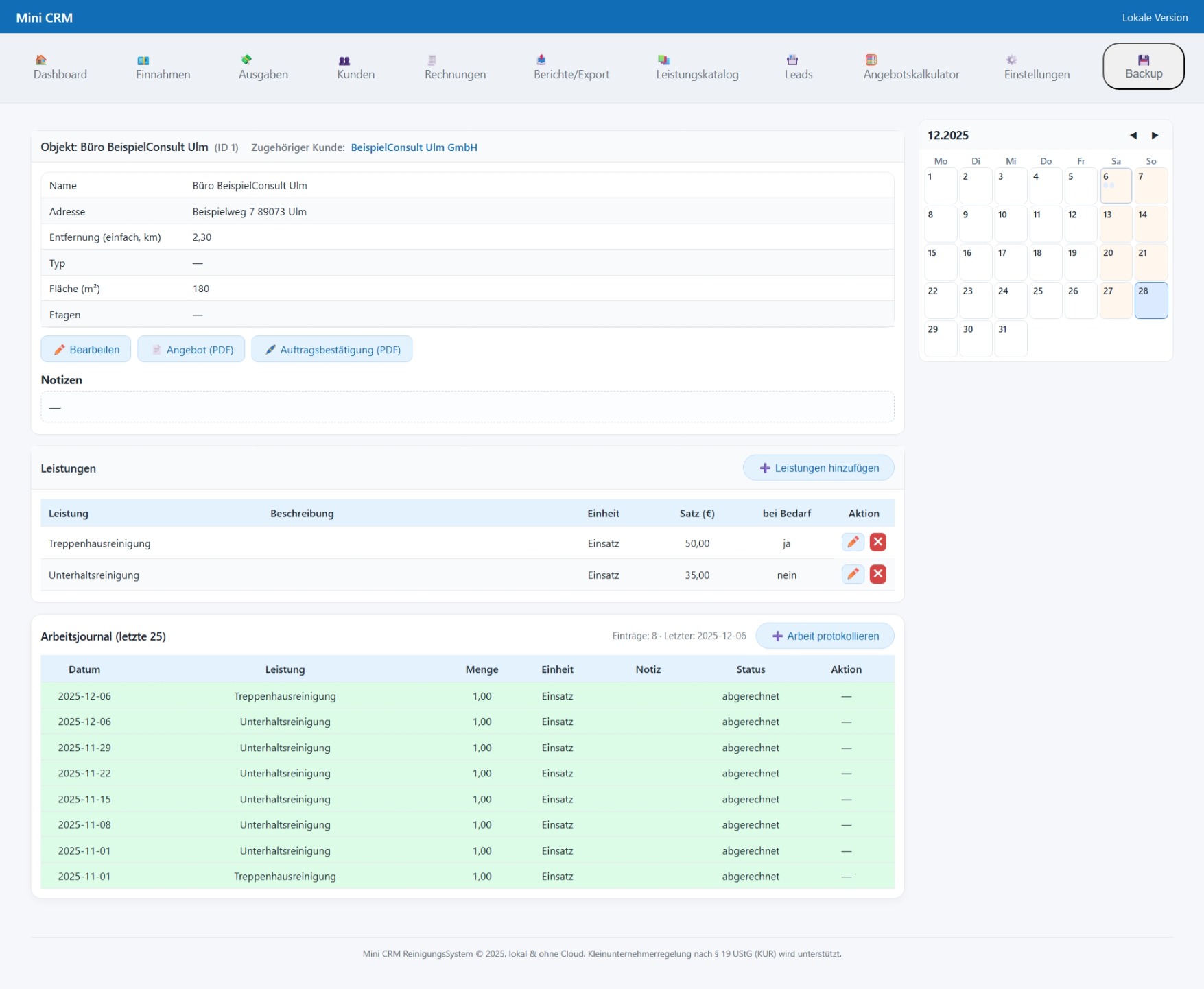The width and height of the screenshot is (1204, 989).
Task: Generate the Angebot (PDF)
Action: pos(191,350)
